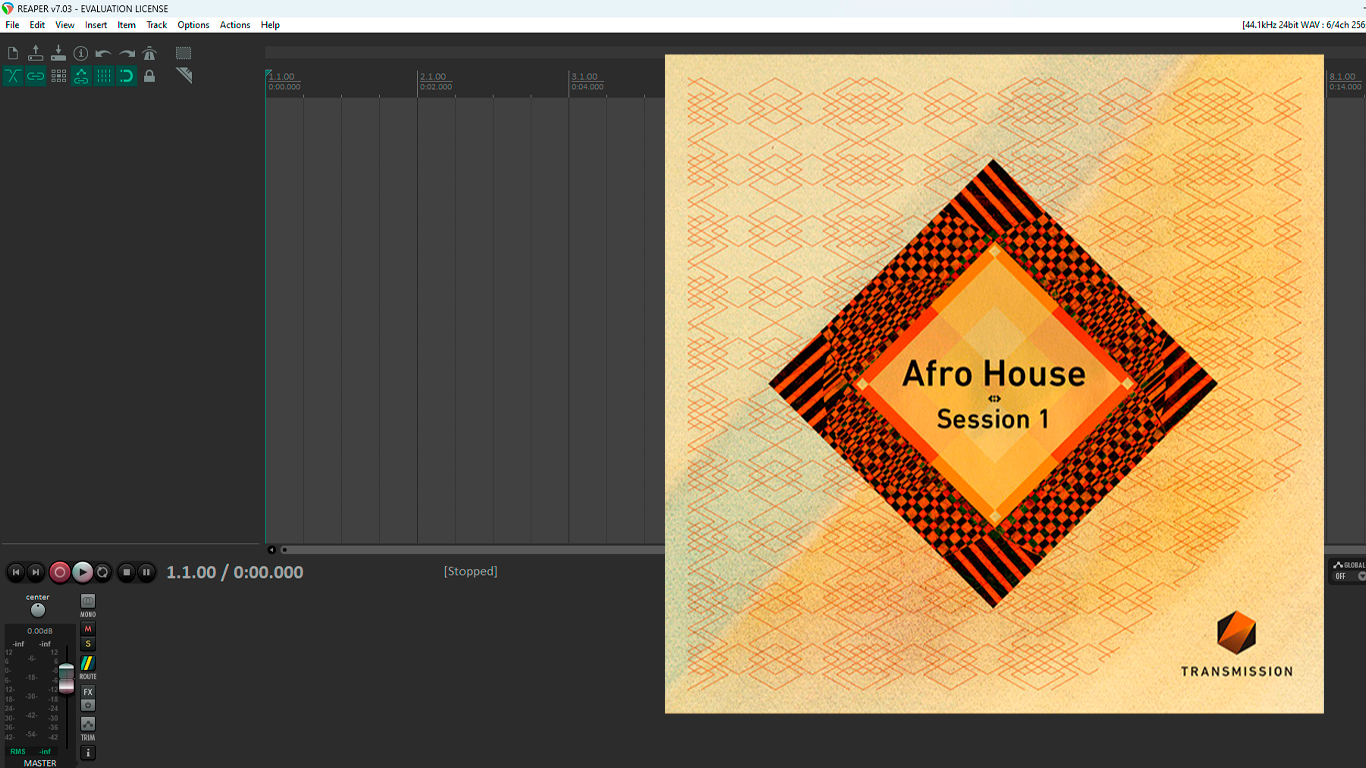This screenshot has width=1366, height=768.
Task: Click the dotted rectangle toolbar icon
Action: click(x=184, y=53)
